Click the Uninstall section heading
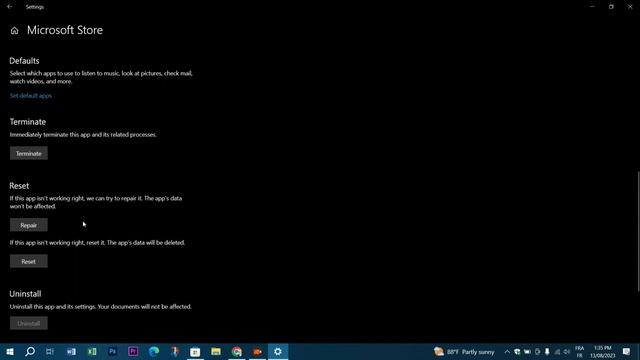 pyautogui.click(x=25, y=293)
